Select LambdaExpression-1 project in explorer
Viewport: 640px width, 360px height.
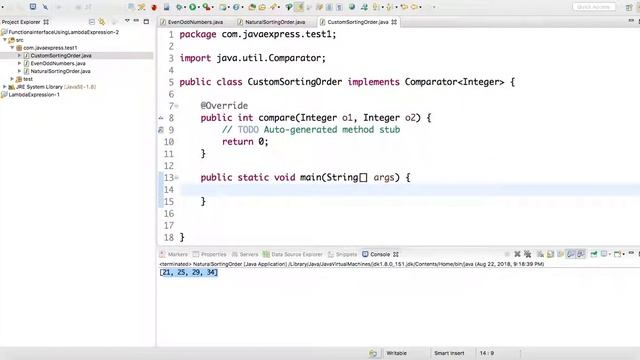(x=34, y=94)
